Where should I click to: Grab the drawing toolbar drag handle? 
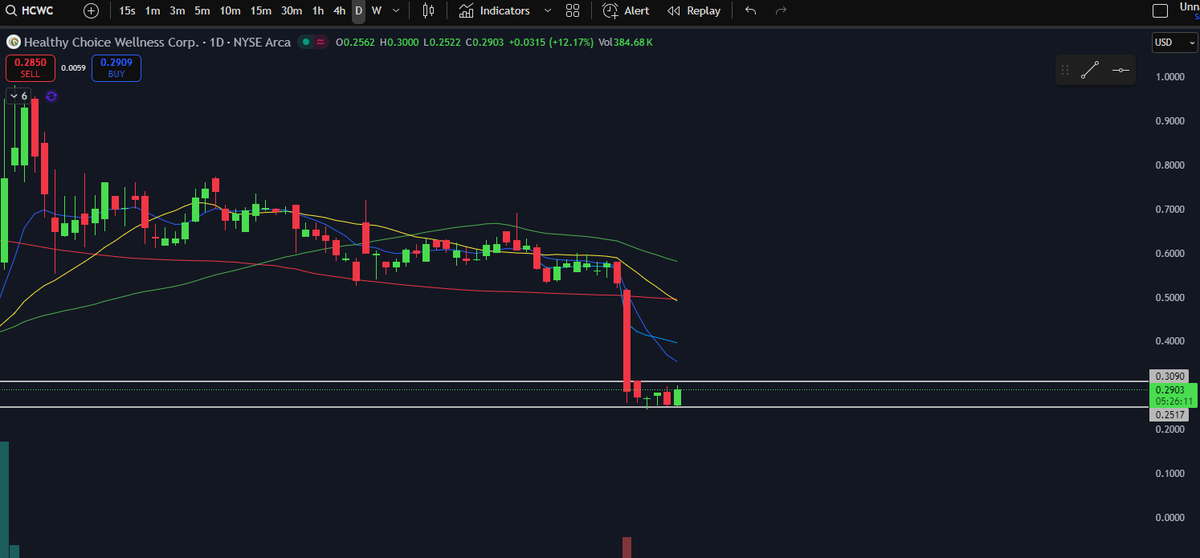tap(1065, 70)
